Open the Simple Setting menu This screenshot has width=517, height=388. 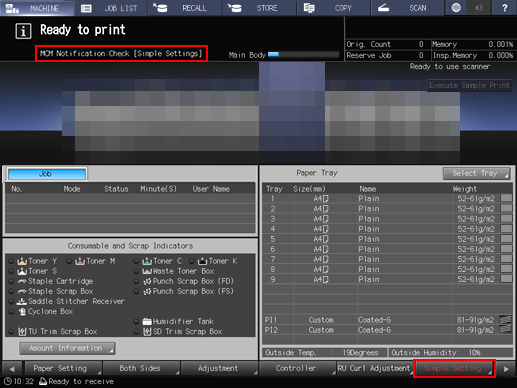point(454,368)
